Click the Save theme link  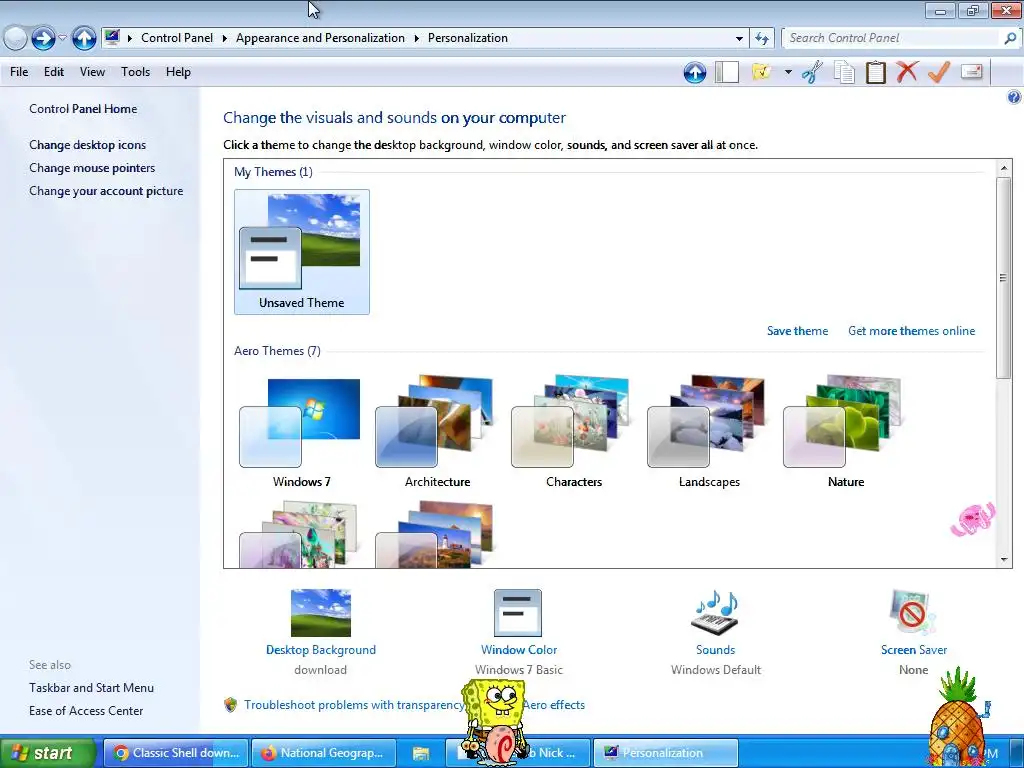click(x=797, y=331)
